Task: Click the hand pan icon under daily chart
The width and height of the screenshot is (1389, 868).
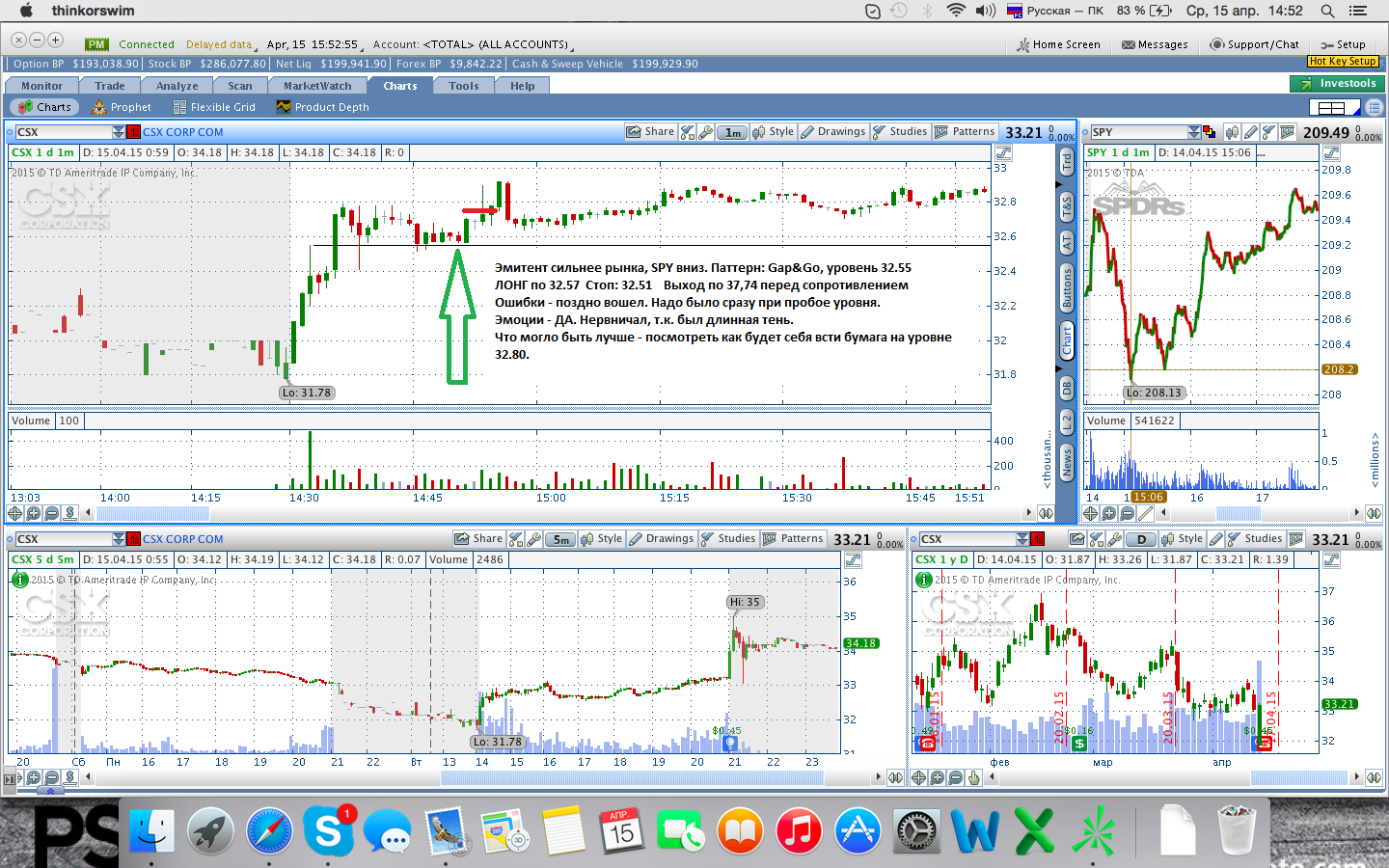Action: (973, 777)
